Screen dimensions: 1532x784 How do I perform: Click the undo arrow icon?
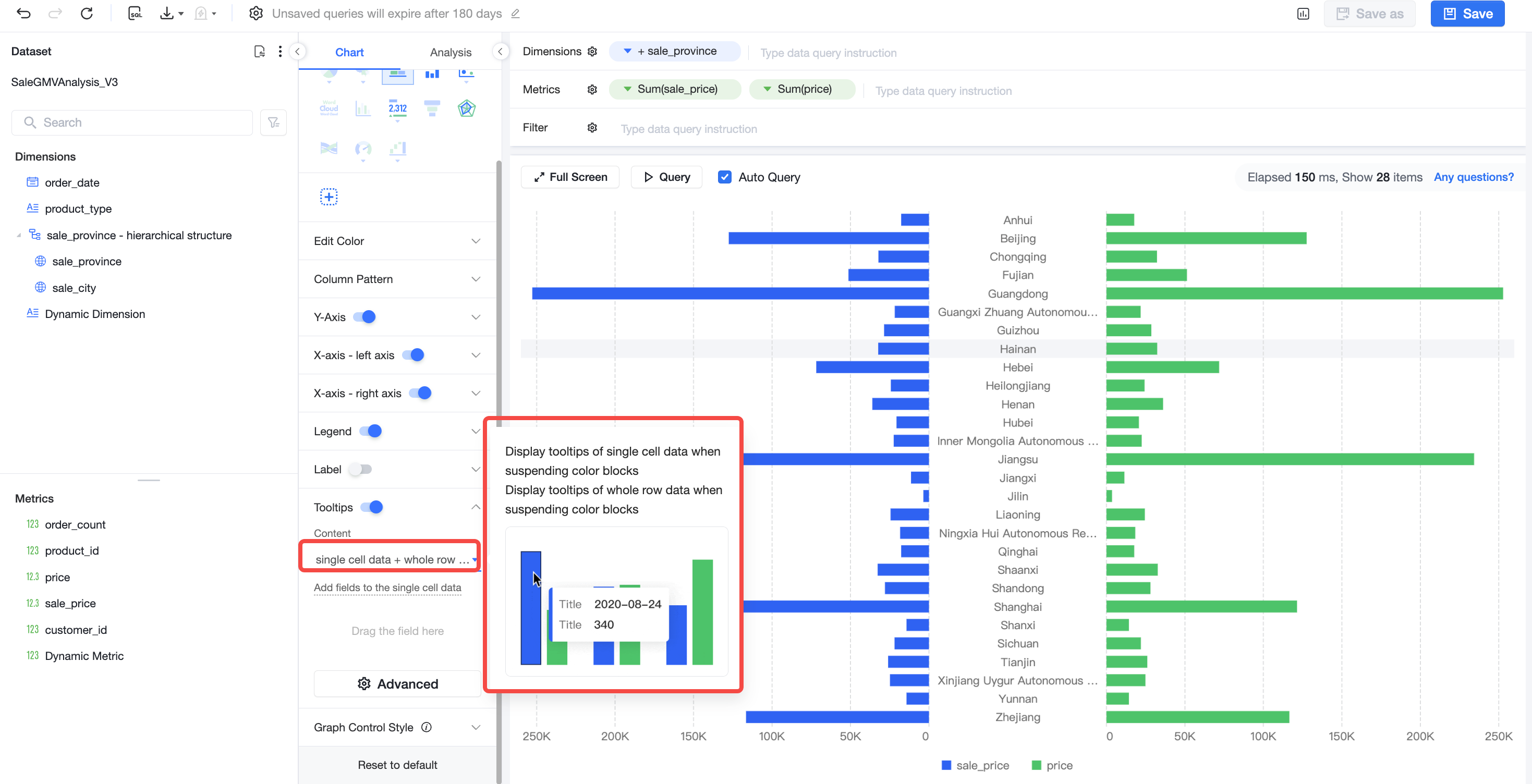pos(23,13)
